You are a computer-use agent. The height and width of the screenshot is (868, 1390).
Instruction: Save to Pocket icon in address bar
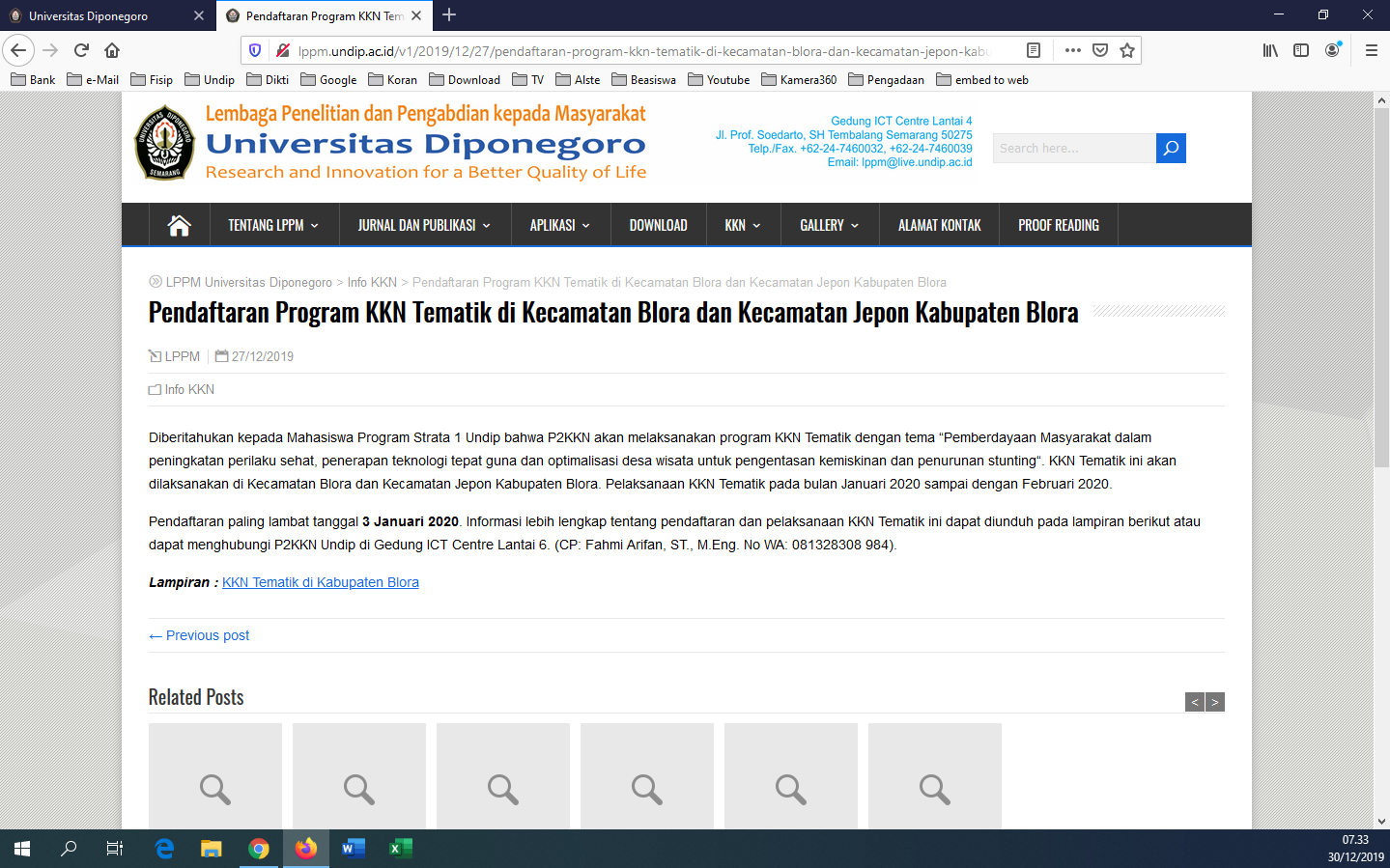tap(1099, 50)
